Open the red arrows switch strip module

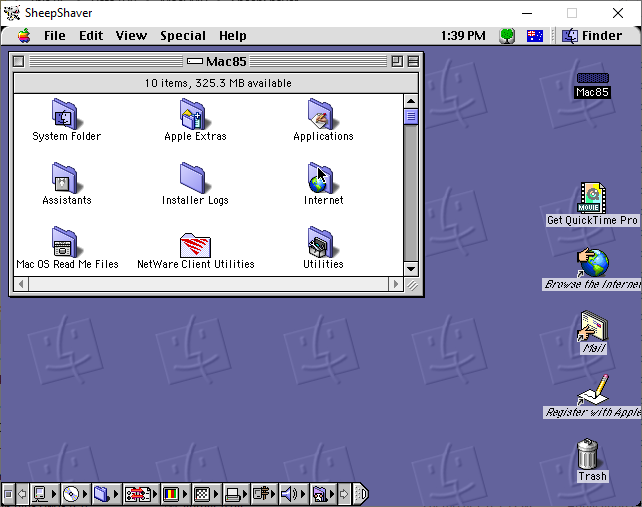(140, 494)
